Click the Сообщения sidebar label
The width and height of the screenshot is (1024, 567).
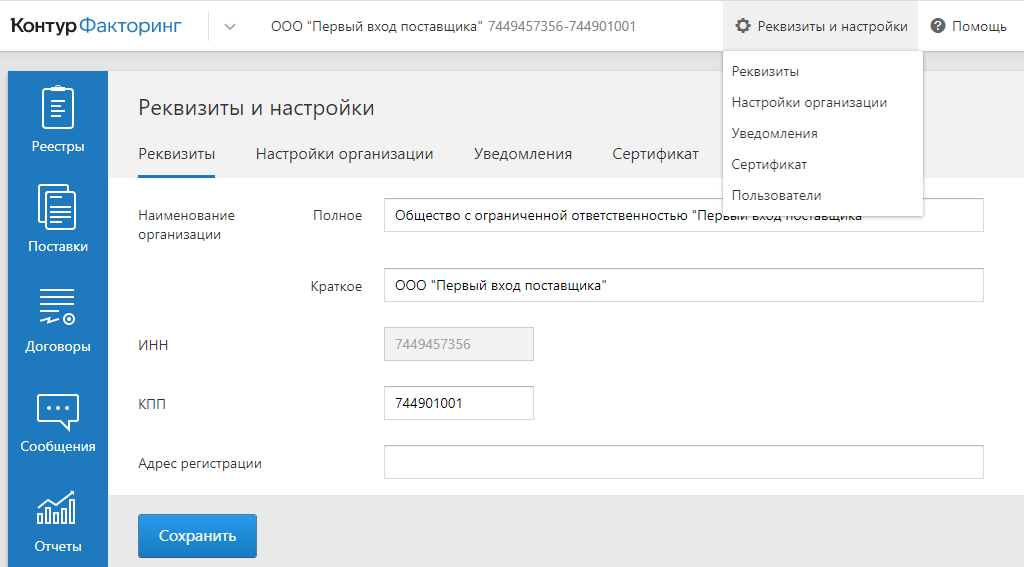coord(57,446)
